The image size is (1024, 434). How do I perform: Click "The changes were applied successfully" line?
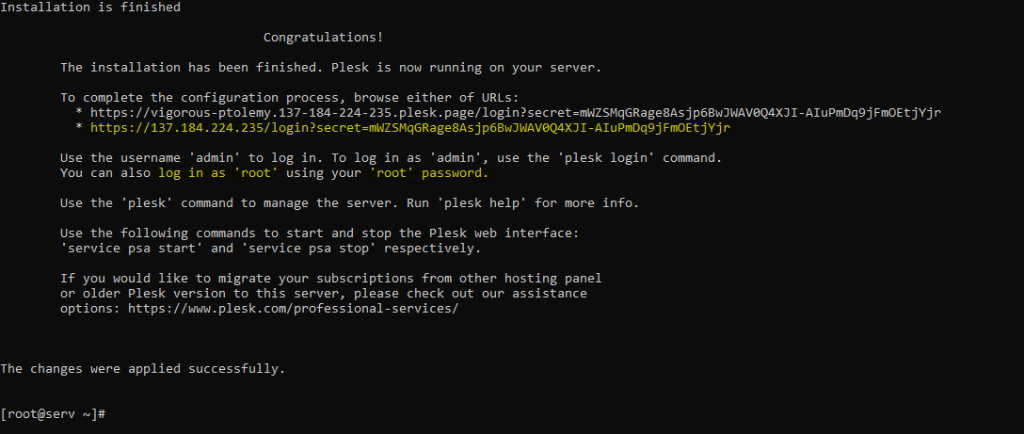[142, 368]
